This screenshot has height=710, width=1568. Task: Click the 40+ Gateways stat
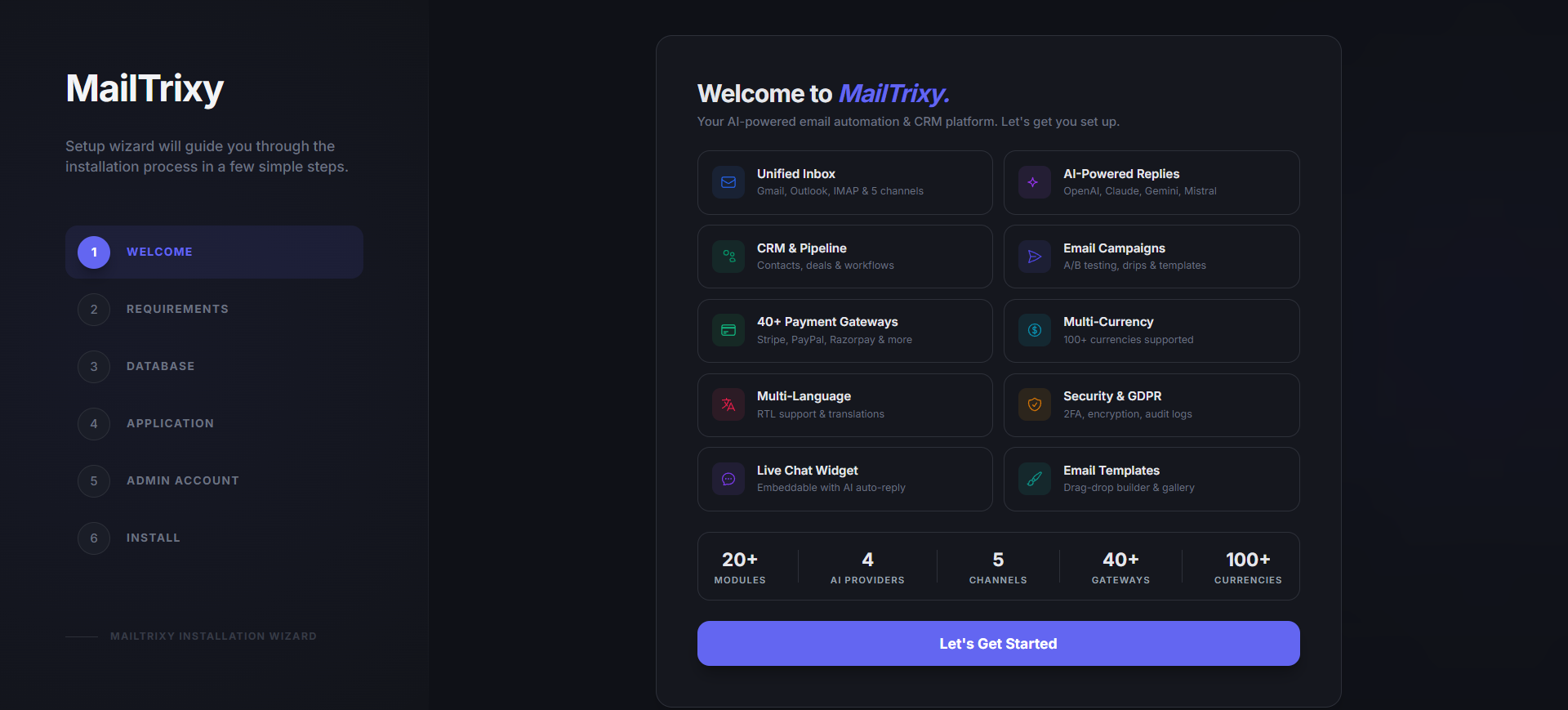1120,568
